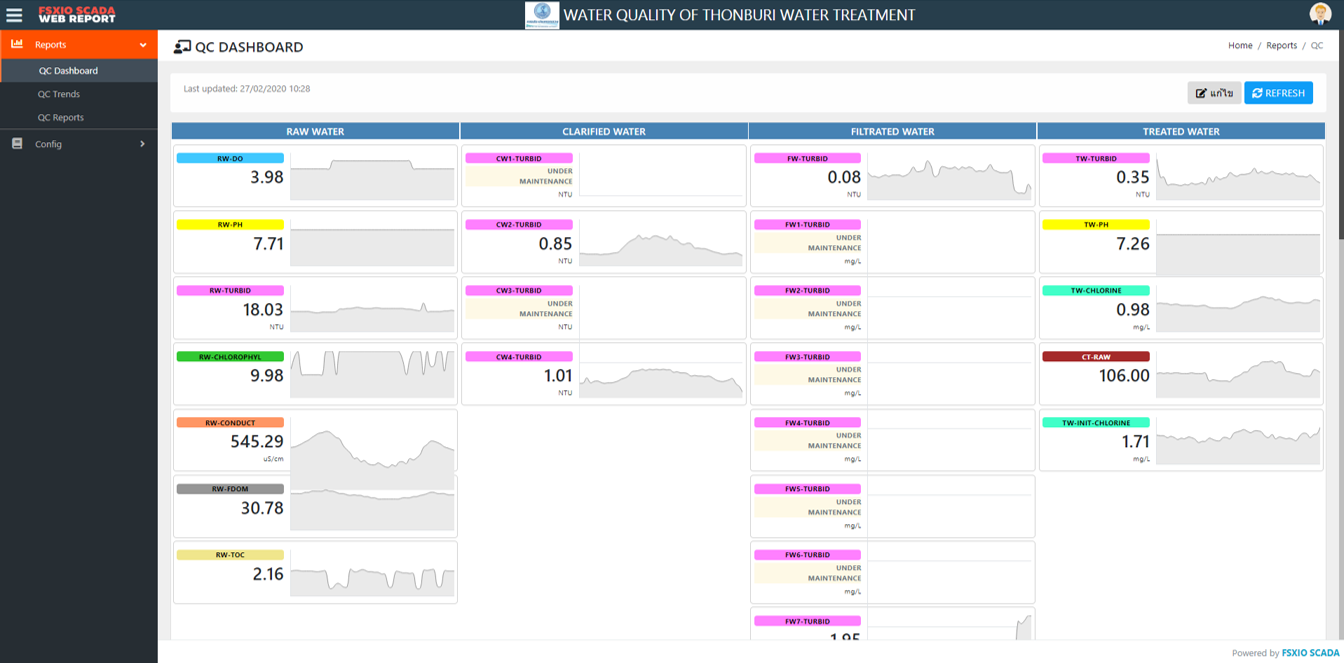Click the QC Dashboard title icon

tap(182, 47)
